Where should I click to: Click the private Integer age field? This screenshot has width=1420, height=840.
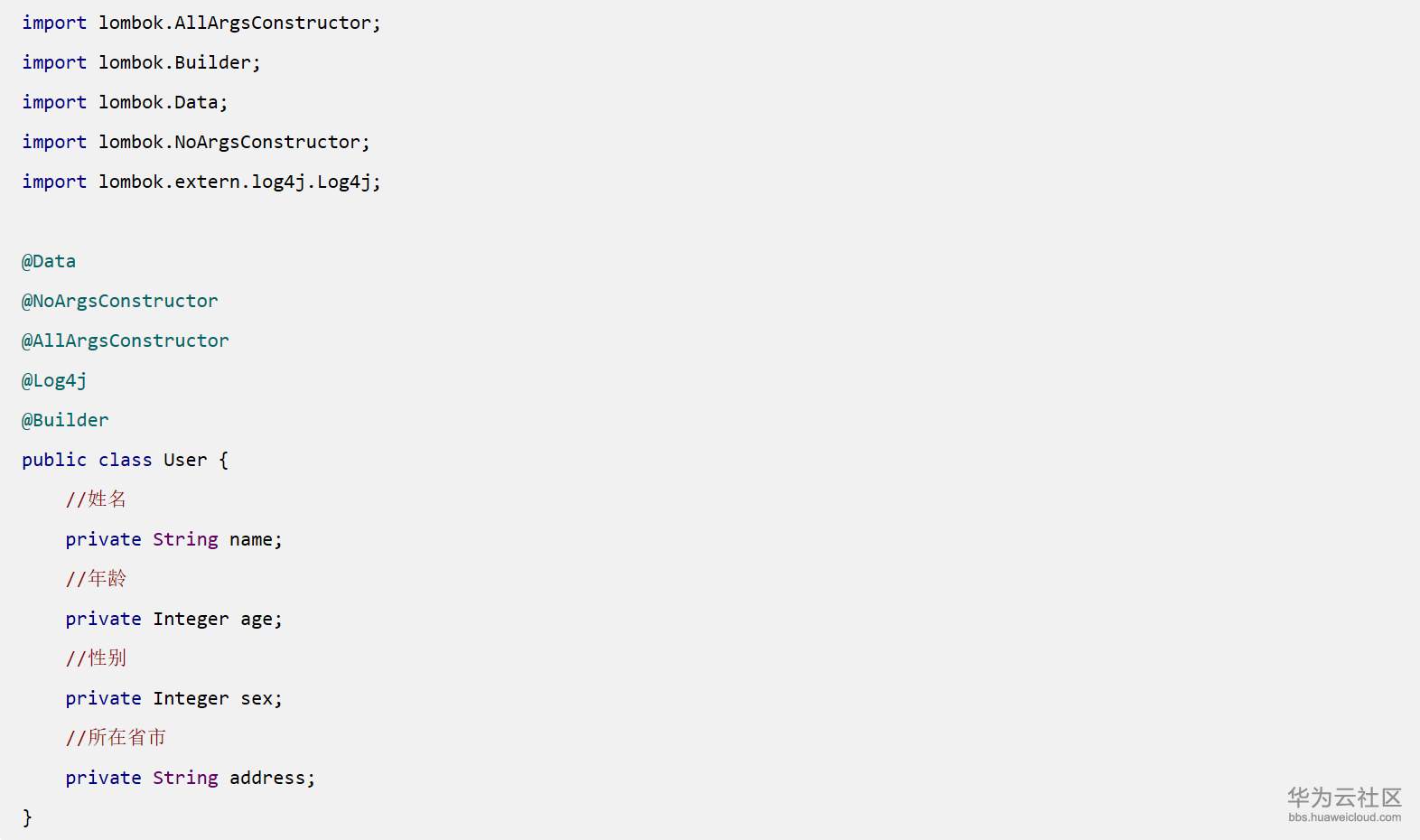(173, 620)
